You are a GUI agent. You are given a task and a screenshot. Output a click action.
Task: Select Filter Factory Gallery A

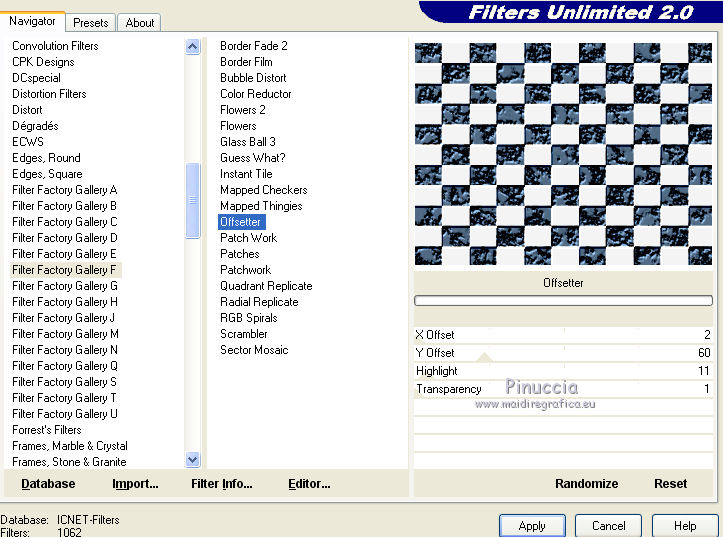(x=65, y=190)
